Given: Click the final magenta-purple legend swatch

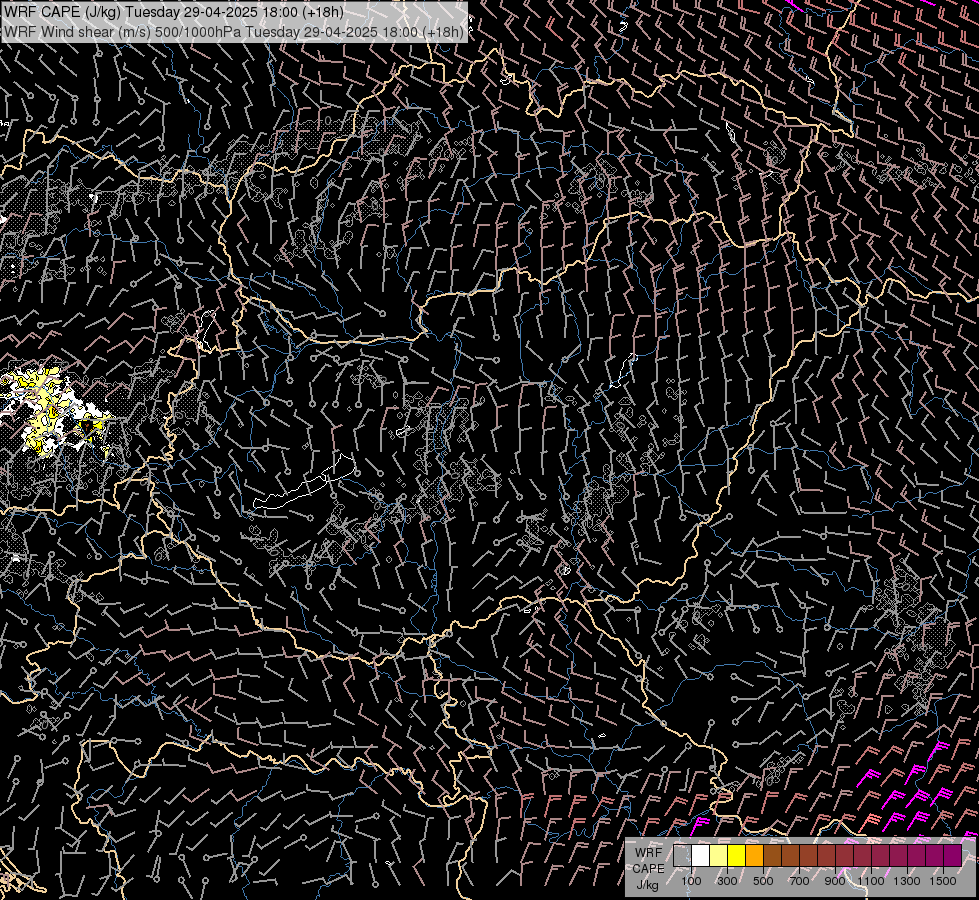Looking at the screenshot, I should [953, 856].
